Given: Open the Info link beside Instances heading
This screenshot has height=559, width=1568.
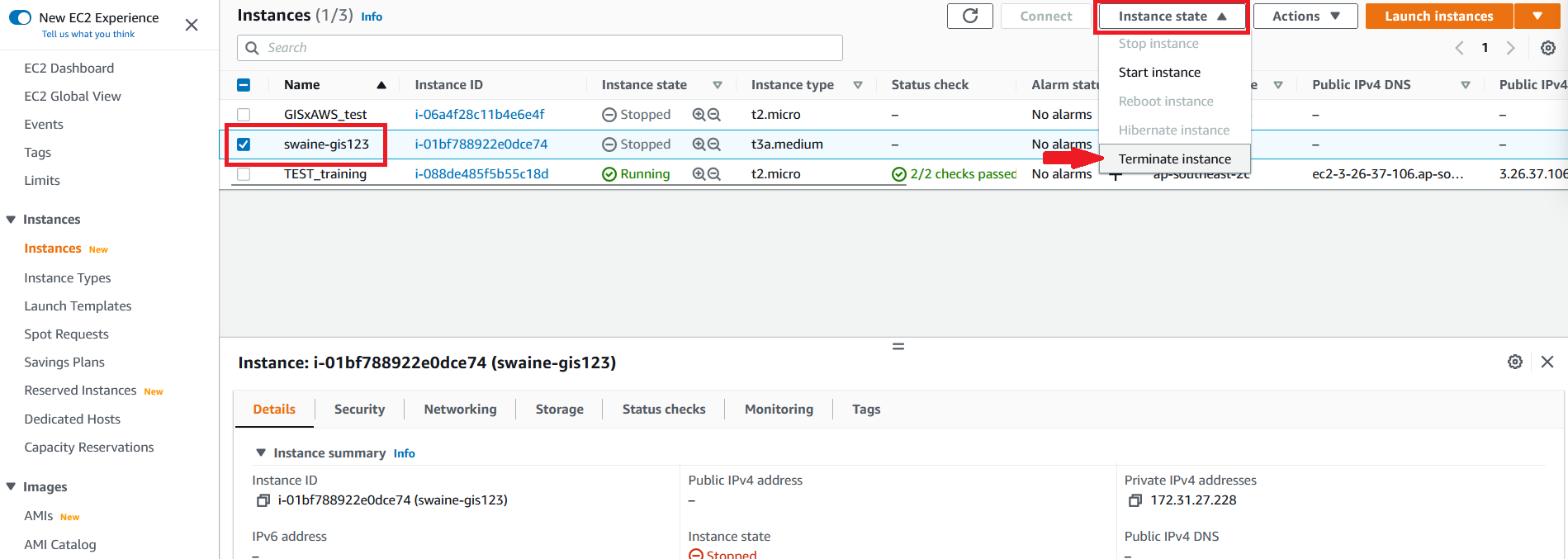Looking at the screenshot, I should pos(372,17).
